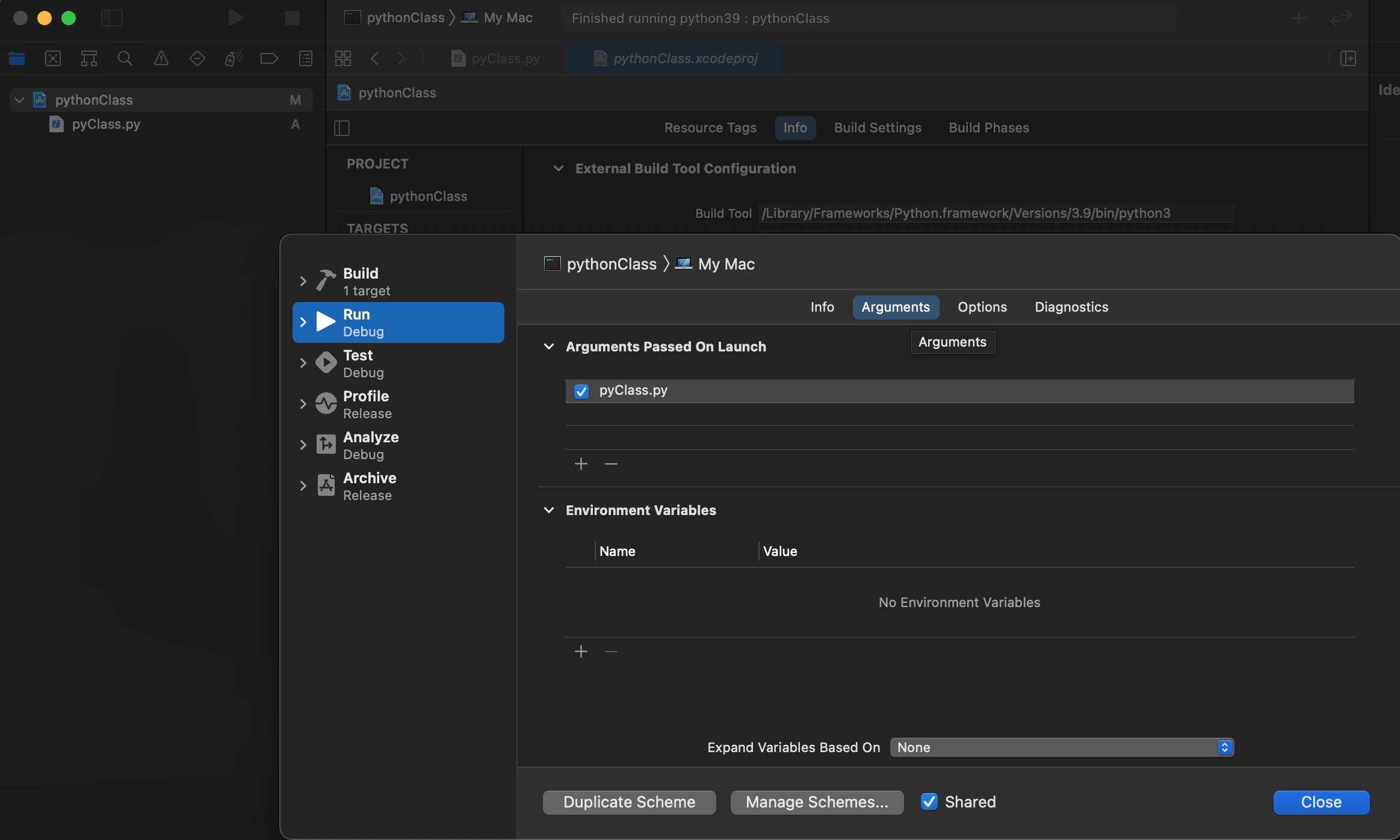Viewport: 1400px width, 840px height.
Task: Switch to the Options tab
Action: coord(982,307)
